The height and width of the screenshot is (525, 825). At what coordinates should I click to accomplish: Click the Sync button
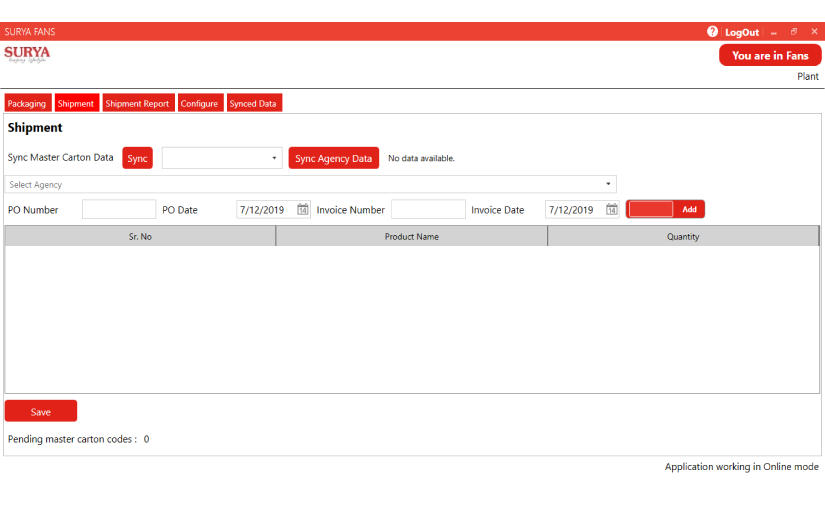pyautogui.click(x=137, y=158)
